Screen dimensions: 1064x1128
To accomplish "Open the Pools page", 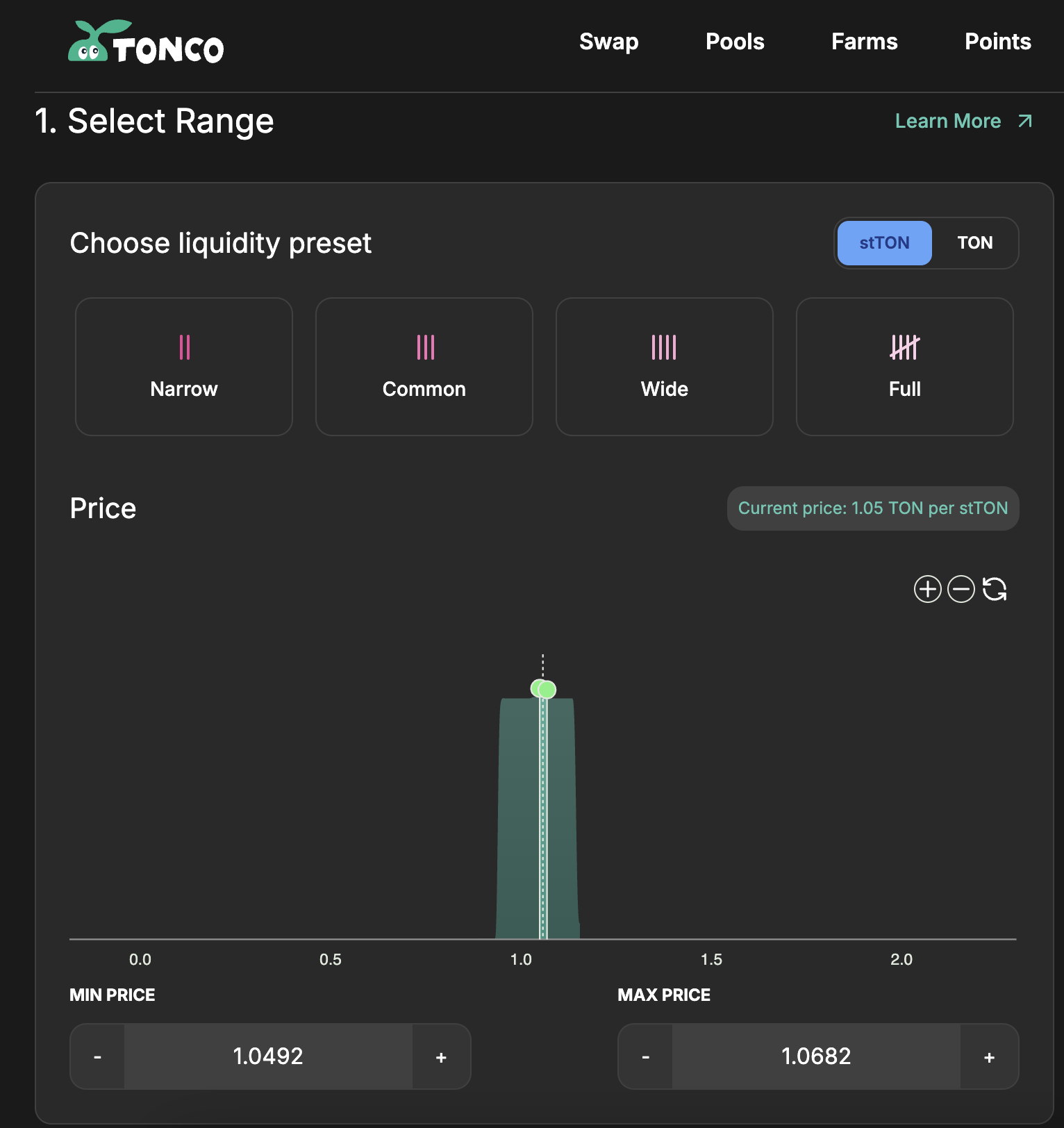I will [735, 42].
